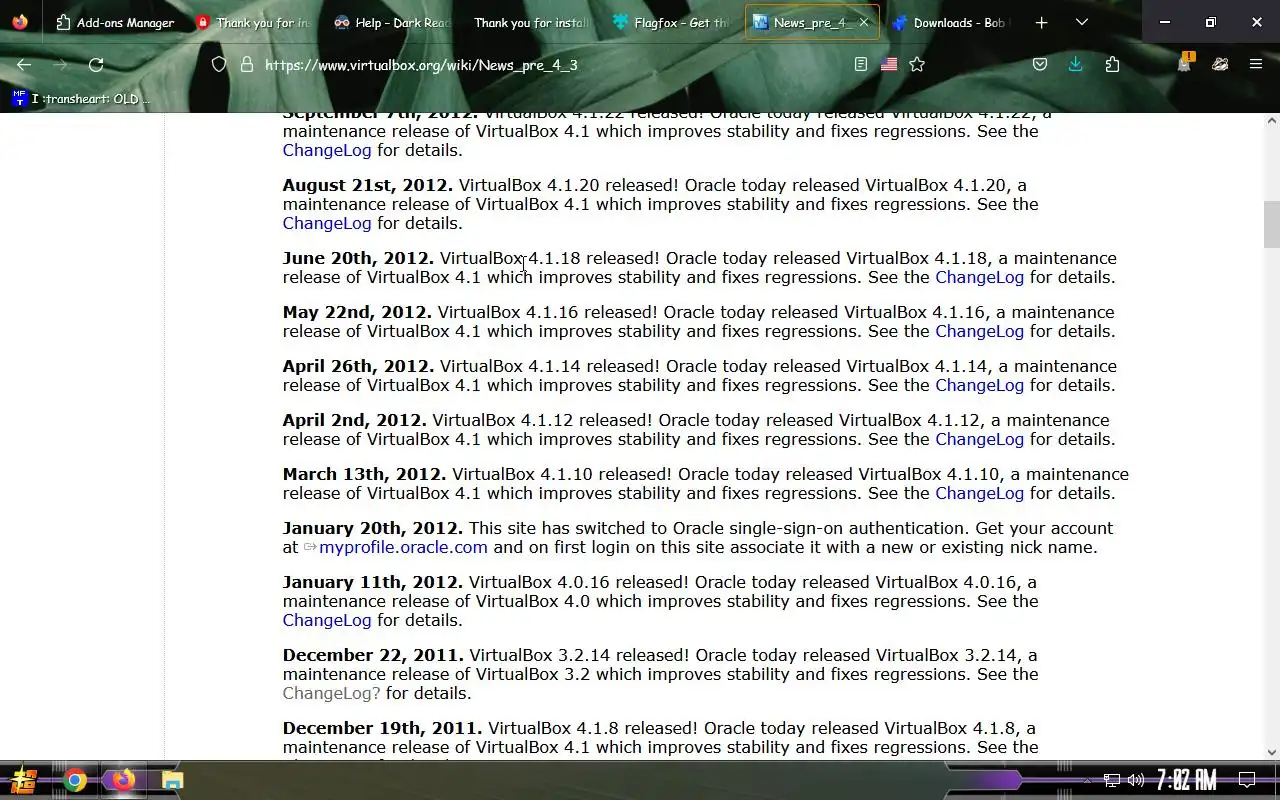Click the 'June 20th, 2012.' date text

[358, 258]
